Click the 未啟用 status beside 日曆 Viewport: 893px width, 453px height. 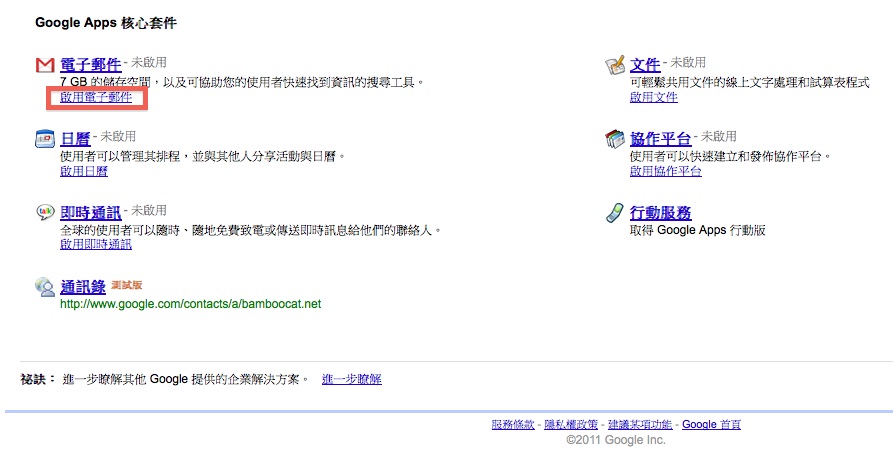118,136
